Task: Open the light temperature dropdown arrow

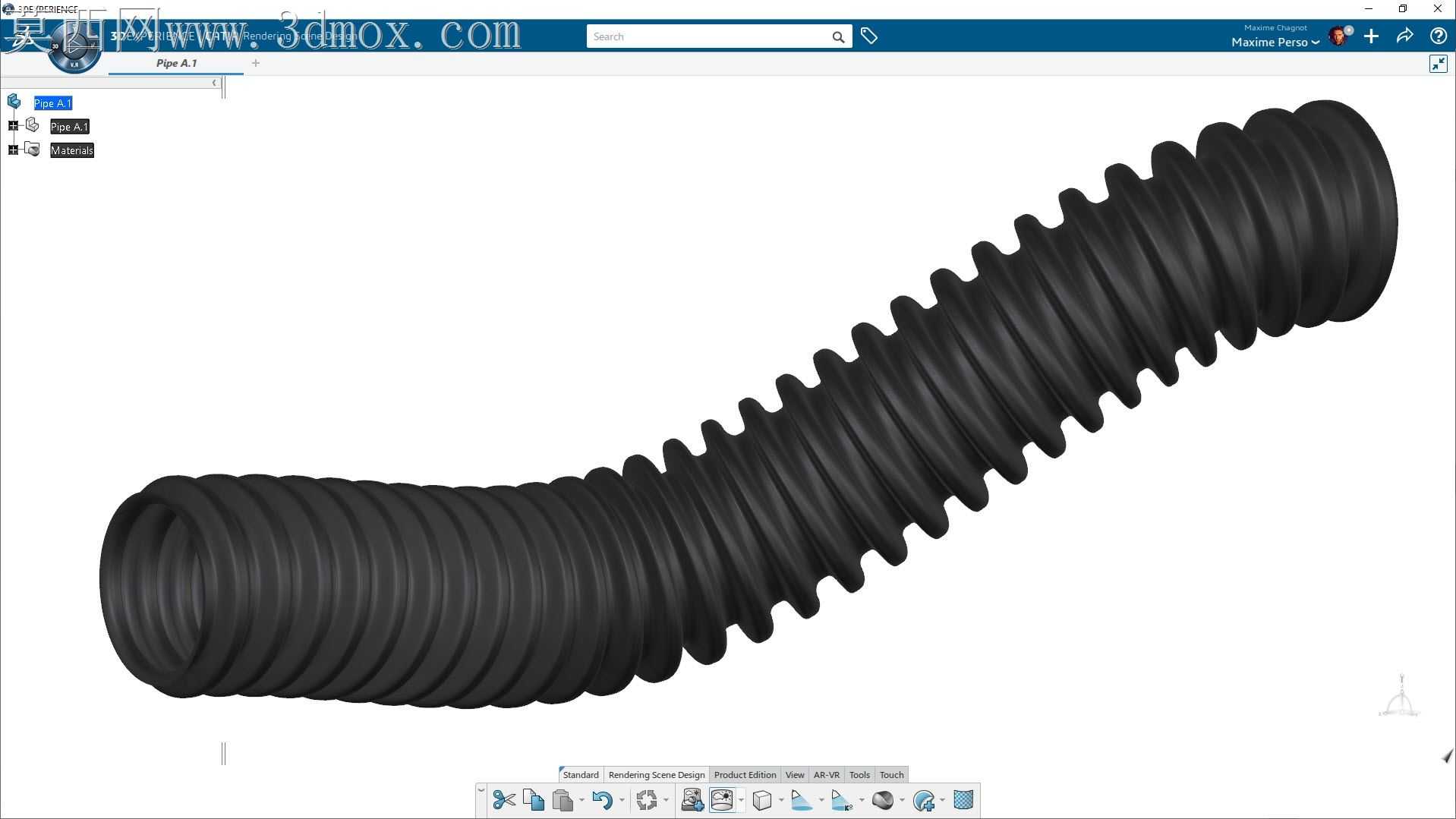Action: [862, 800]
